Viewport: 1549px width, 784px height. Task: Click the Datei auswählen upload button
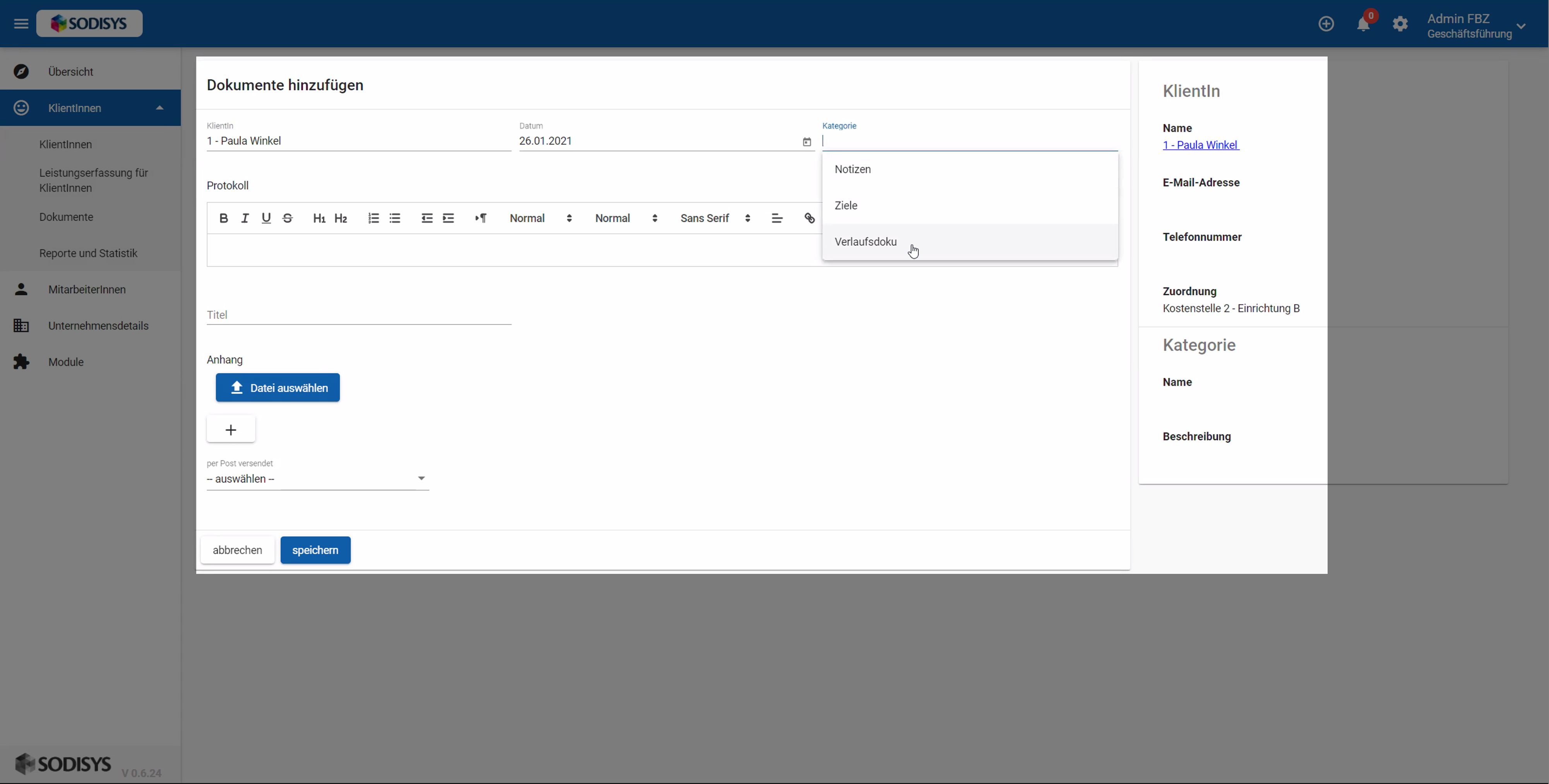277,388
